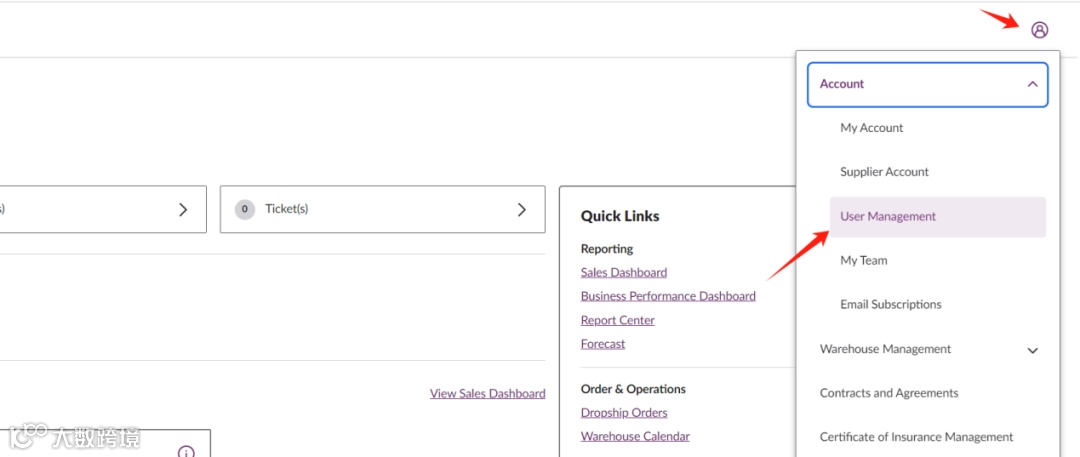
Task: Click the arrow on the Ticket(s) card
Action: click(x=521, y=209)
